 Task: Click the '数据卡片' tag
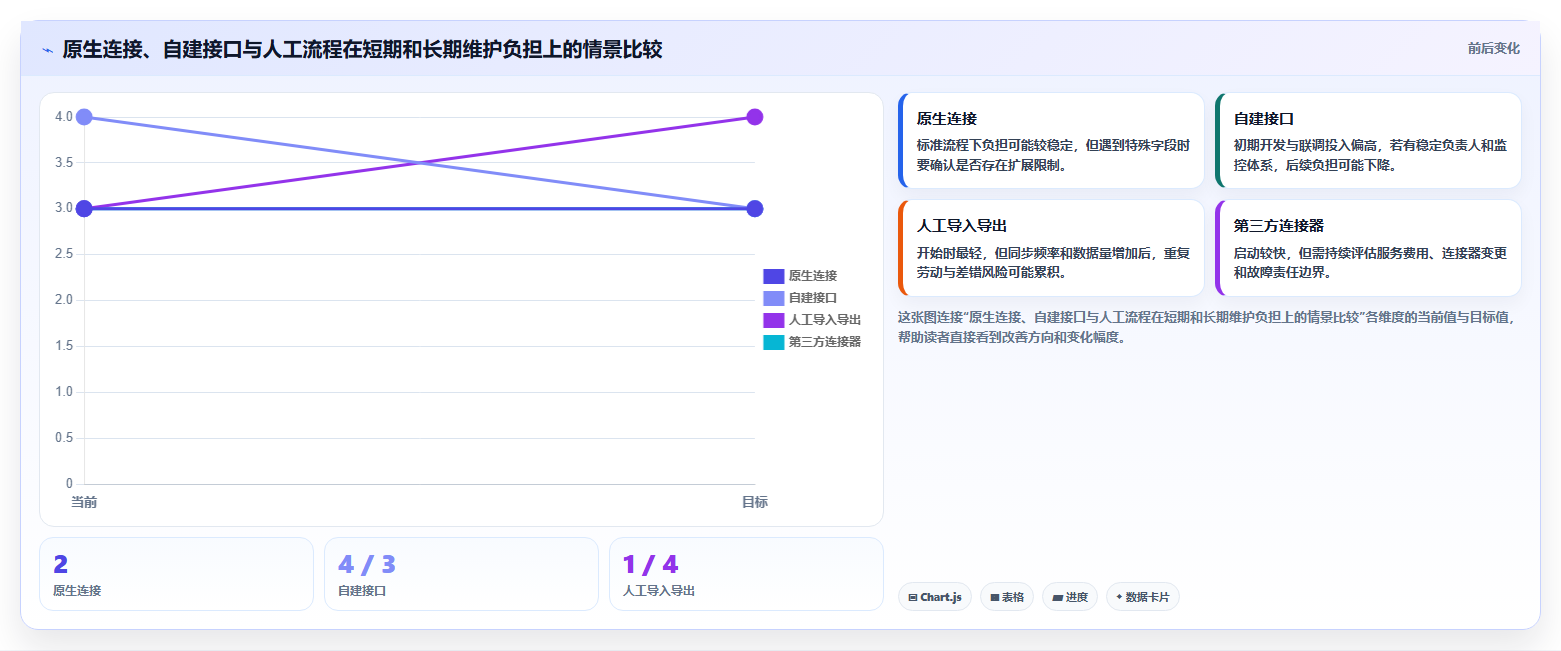coord(1142,597)
